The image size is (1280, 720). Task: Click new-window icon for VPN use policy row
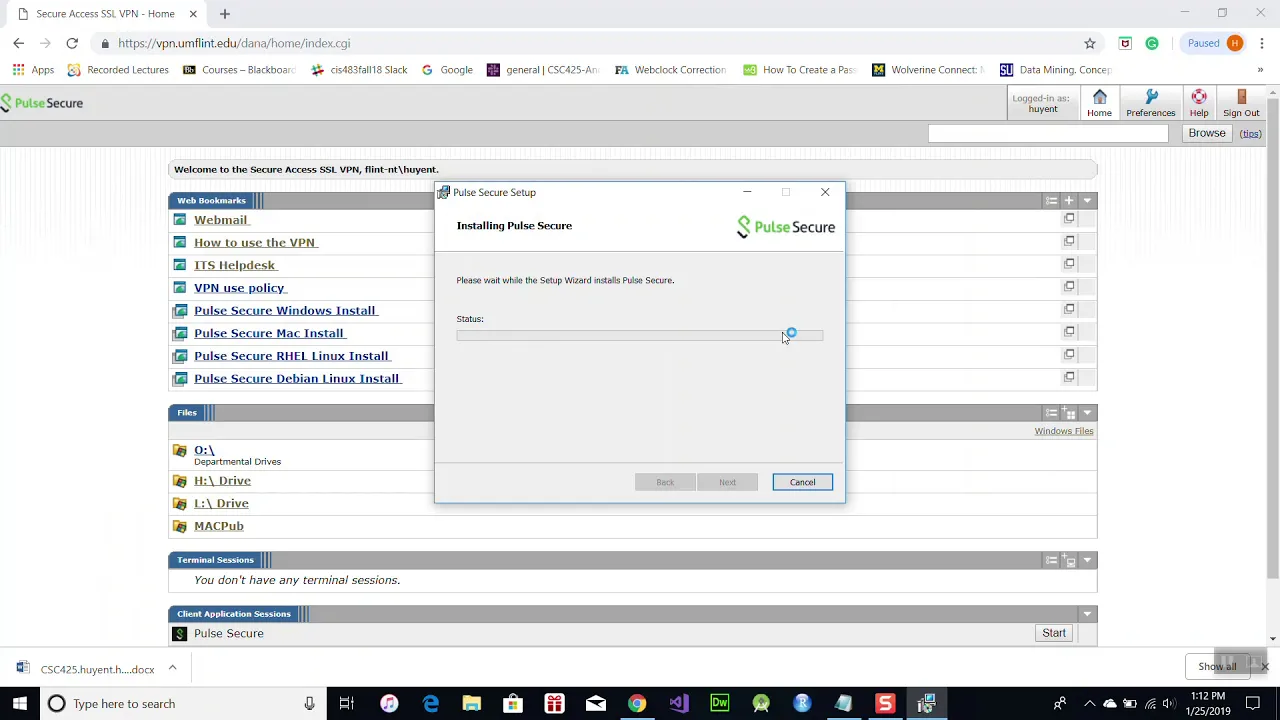click(x=1069, y=286)
